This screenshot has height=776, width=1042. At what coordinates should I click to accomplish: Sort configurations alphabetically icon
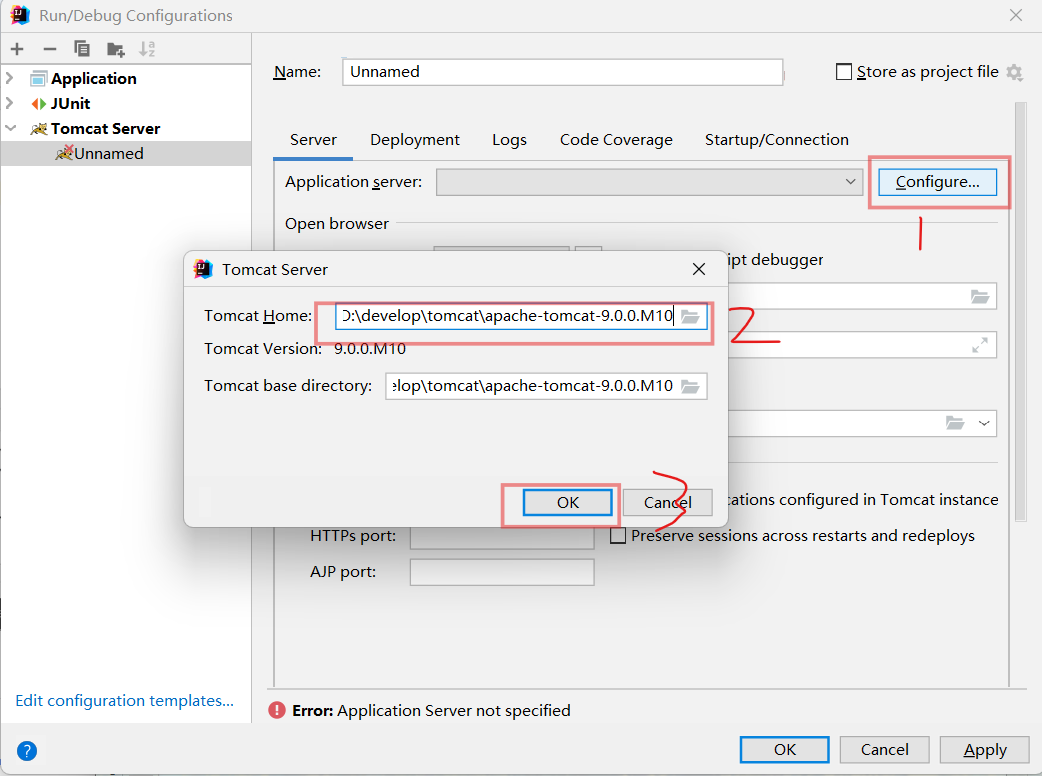147,49
